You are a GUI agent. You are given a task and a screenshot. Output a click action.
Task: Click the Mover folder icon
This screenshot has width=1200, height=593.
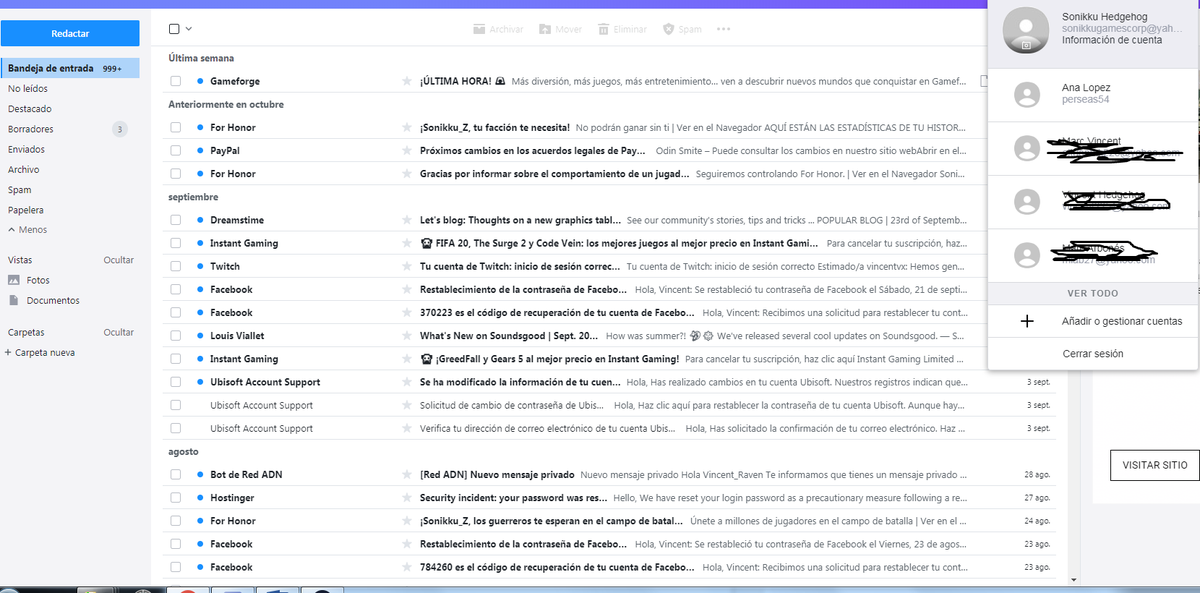[545, 29]
